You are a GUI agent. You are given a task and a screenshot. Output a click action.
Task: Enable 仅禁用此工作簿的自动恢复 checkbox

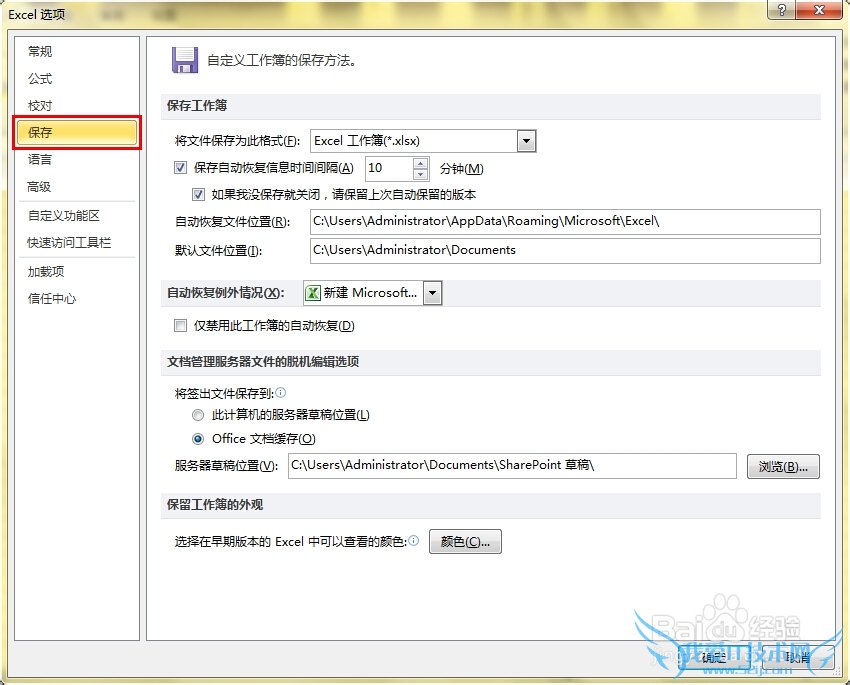click(x=181, y=325)
